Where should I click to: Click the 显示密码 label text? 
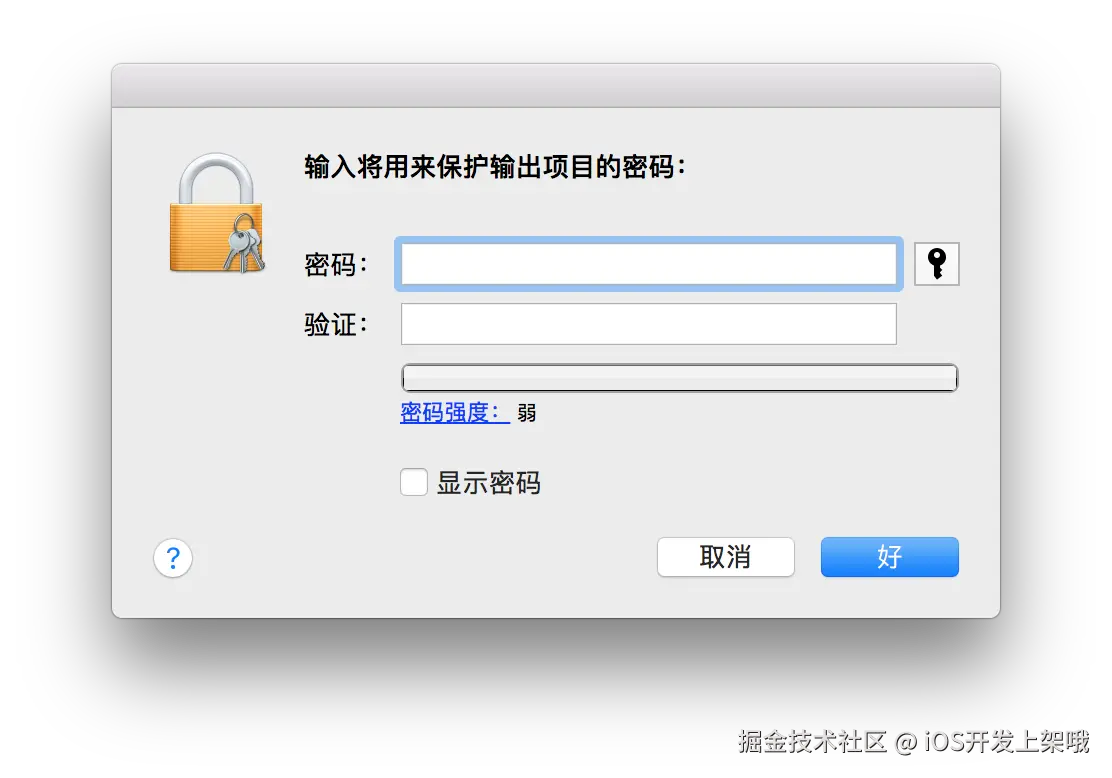[489, 483]
